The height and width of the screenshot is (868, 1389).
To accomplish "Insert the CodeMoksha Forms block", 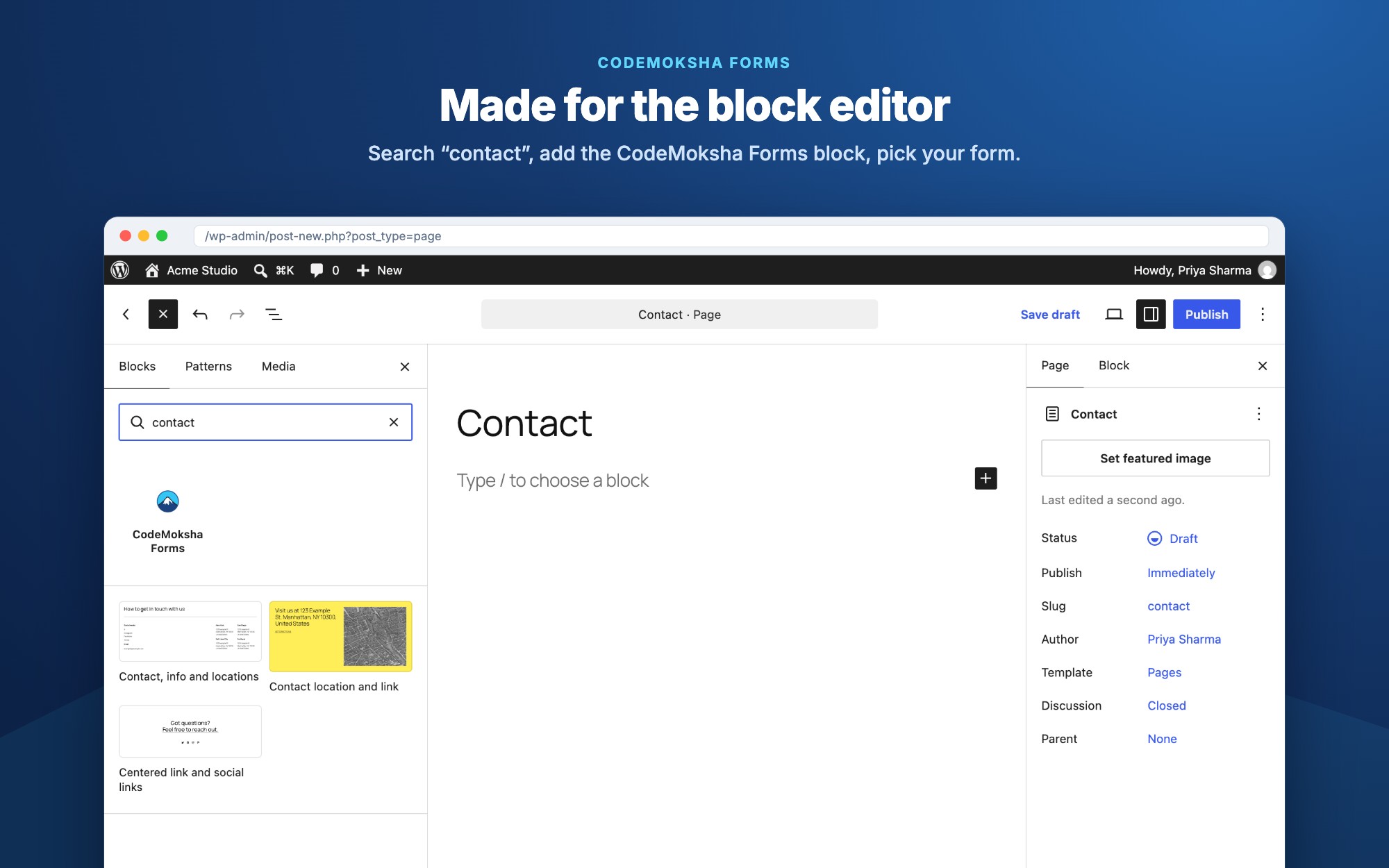I will [168, 521].
